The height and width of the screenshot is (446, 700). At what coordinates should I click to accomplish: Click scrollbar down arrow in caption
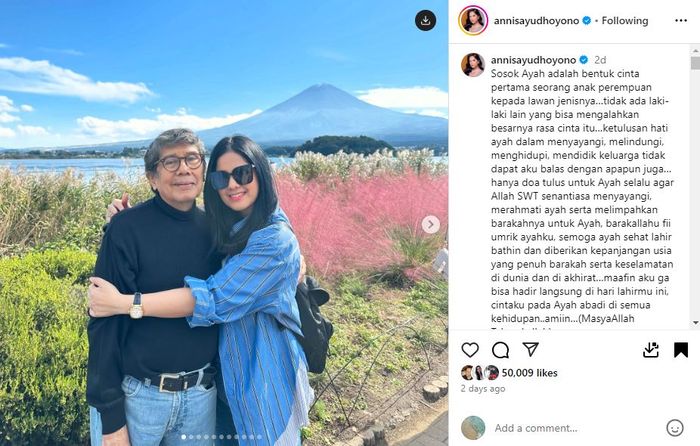point(695,322)
